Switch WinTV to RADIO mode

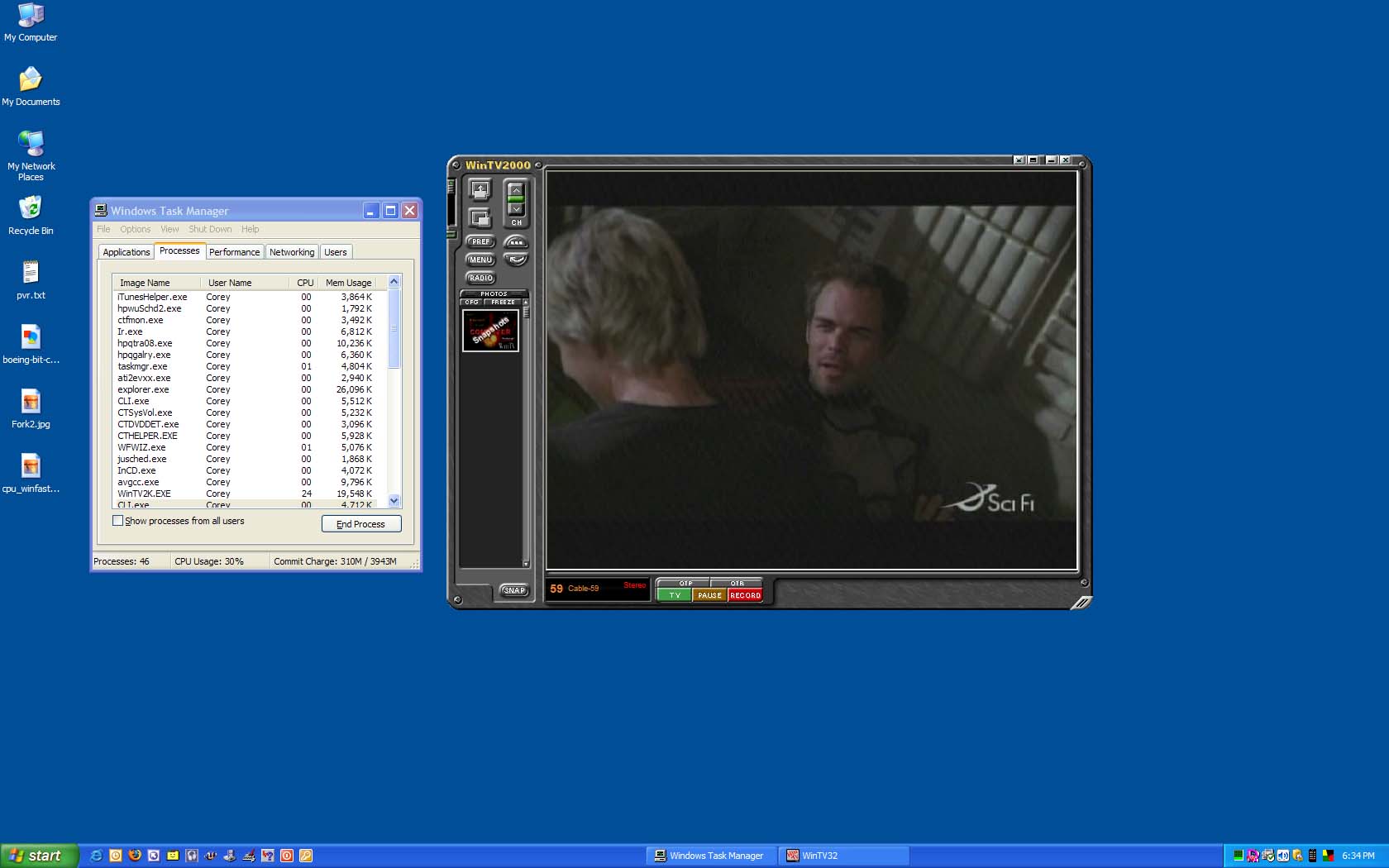point(480,278)
